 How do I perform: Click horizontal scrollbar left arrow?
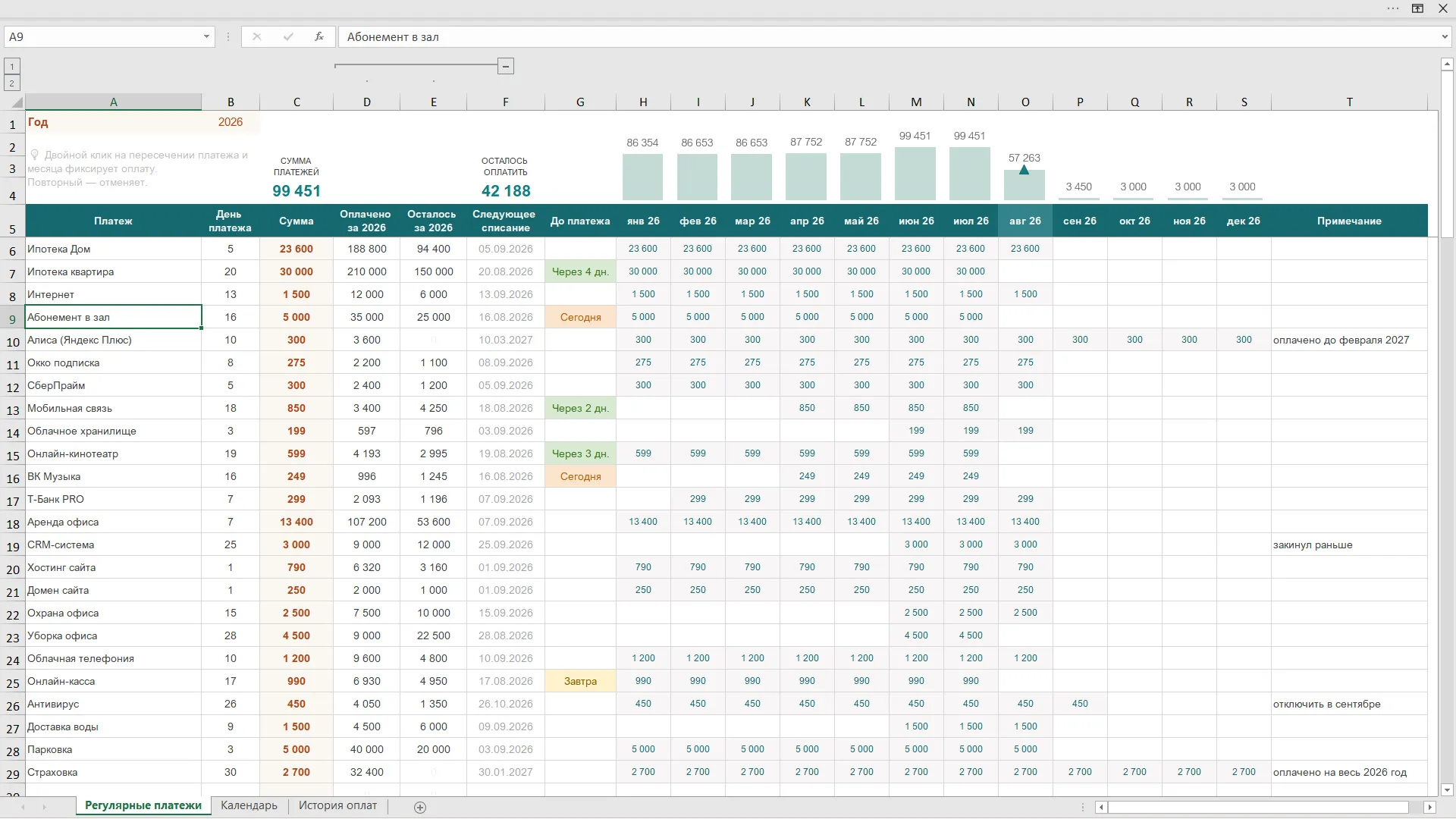[1102, 808]
